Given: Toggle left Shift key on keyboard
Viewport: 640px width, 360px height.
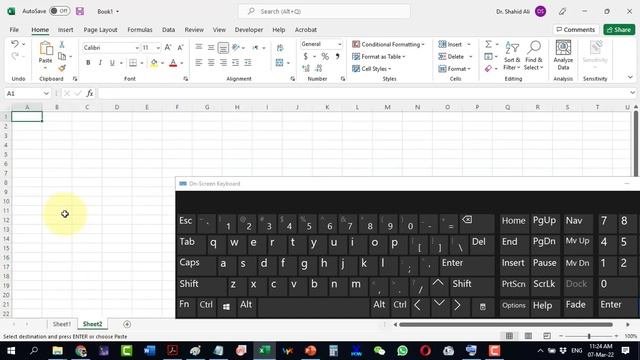Looking at the screenshot, I should tap(202, 286).
